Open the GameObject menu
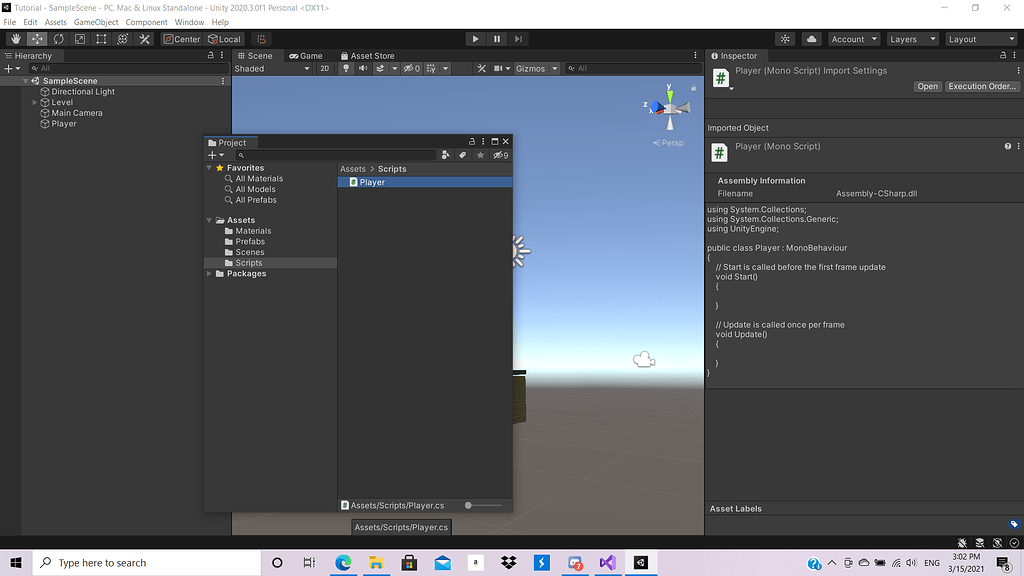Viewport: 1024px width, 576px height. click(x=97, y=21)
